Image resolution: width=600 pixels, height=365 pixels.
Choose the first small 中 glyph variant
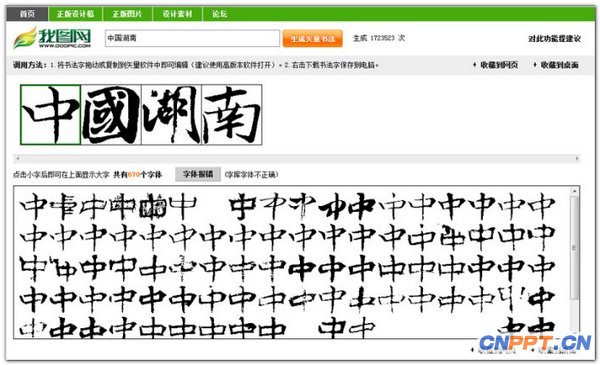tap(34, 206)
